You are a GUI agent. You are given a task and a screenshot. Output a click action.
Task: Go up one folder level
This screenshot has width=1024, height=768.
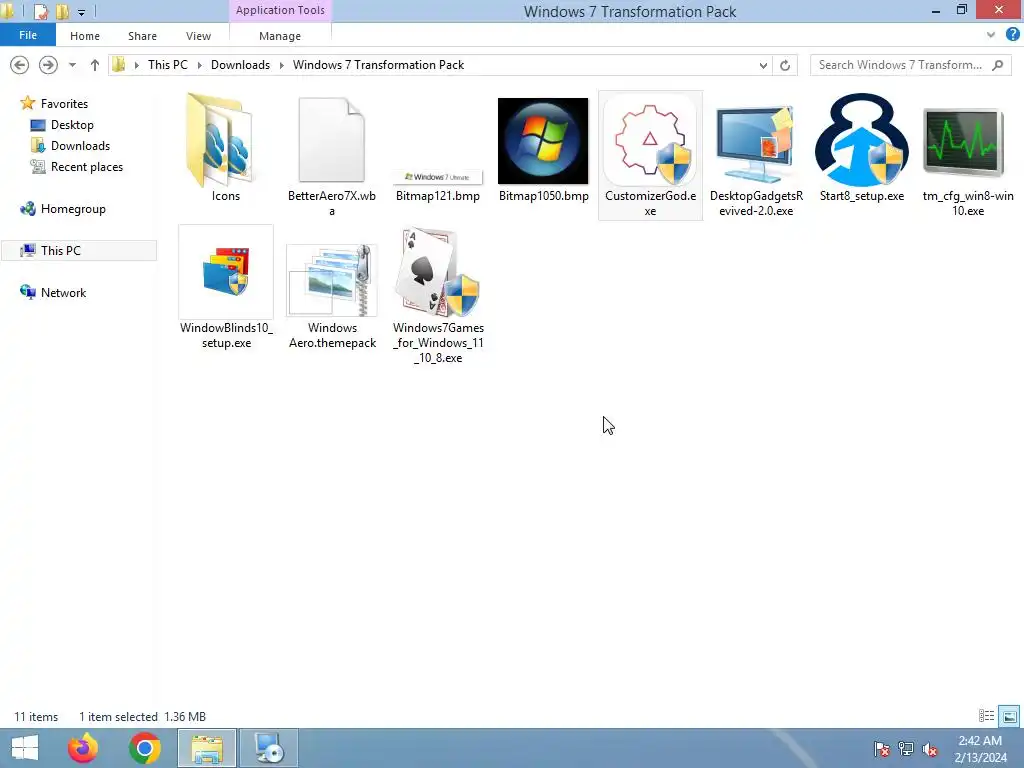click(x=95, y=65)
